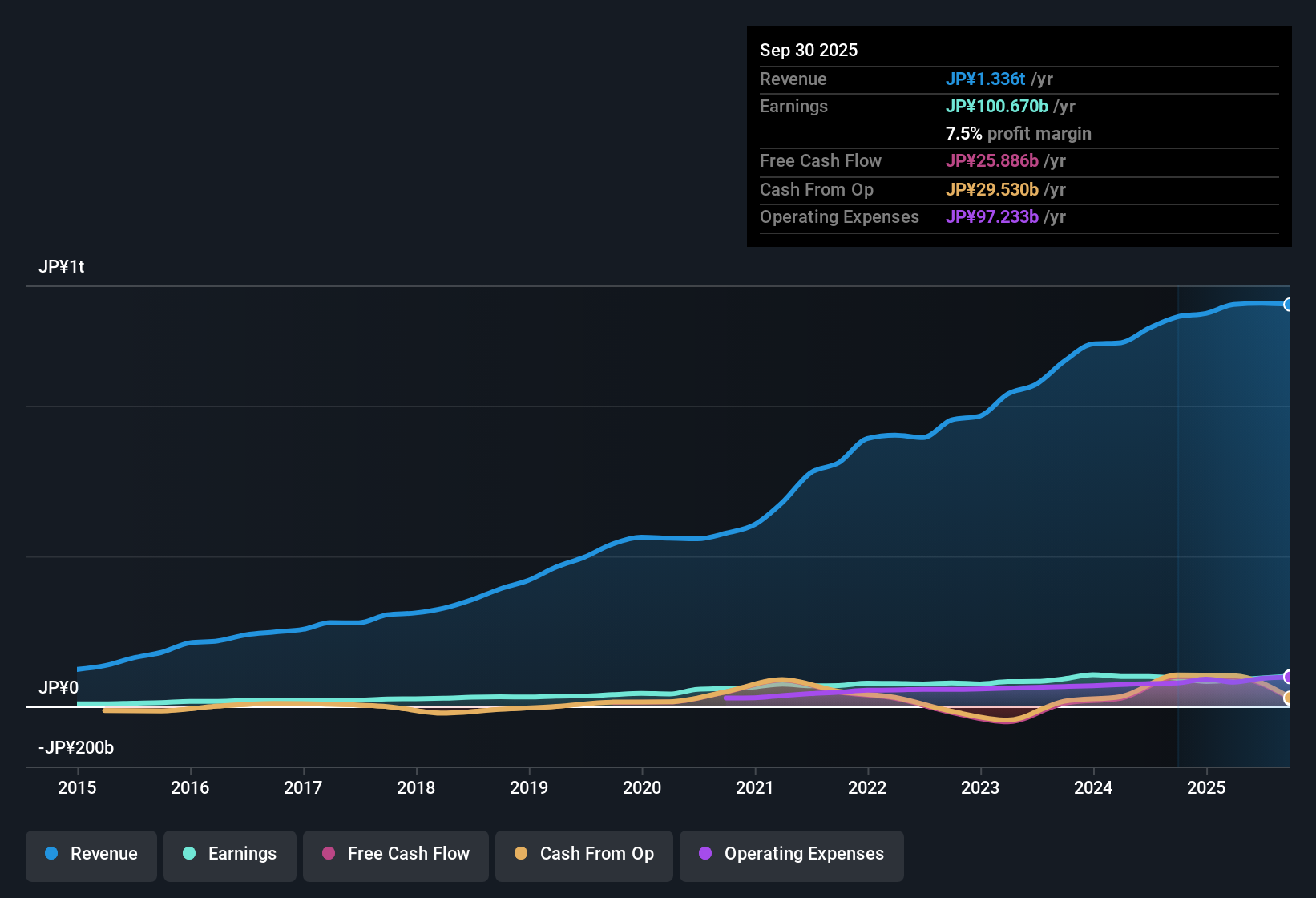Click the Operating Expenses endpoint marker
The image size is (1316, 898).
coord(1289,677)
